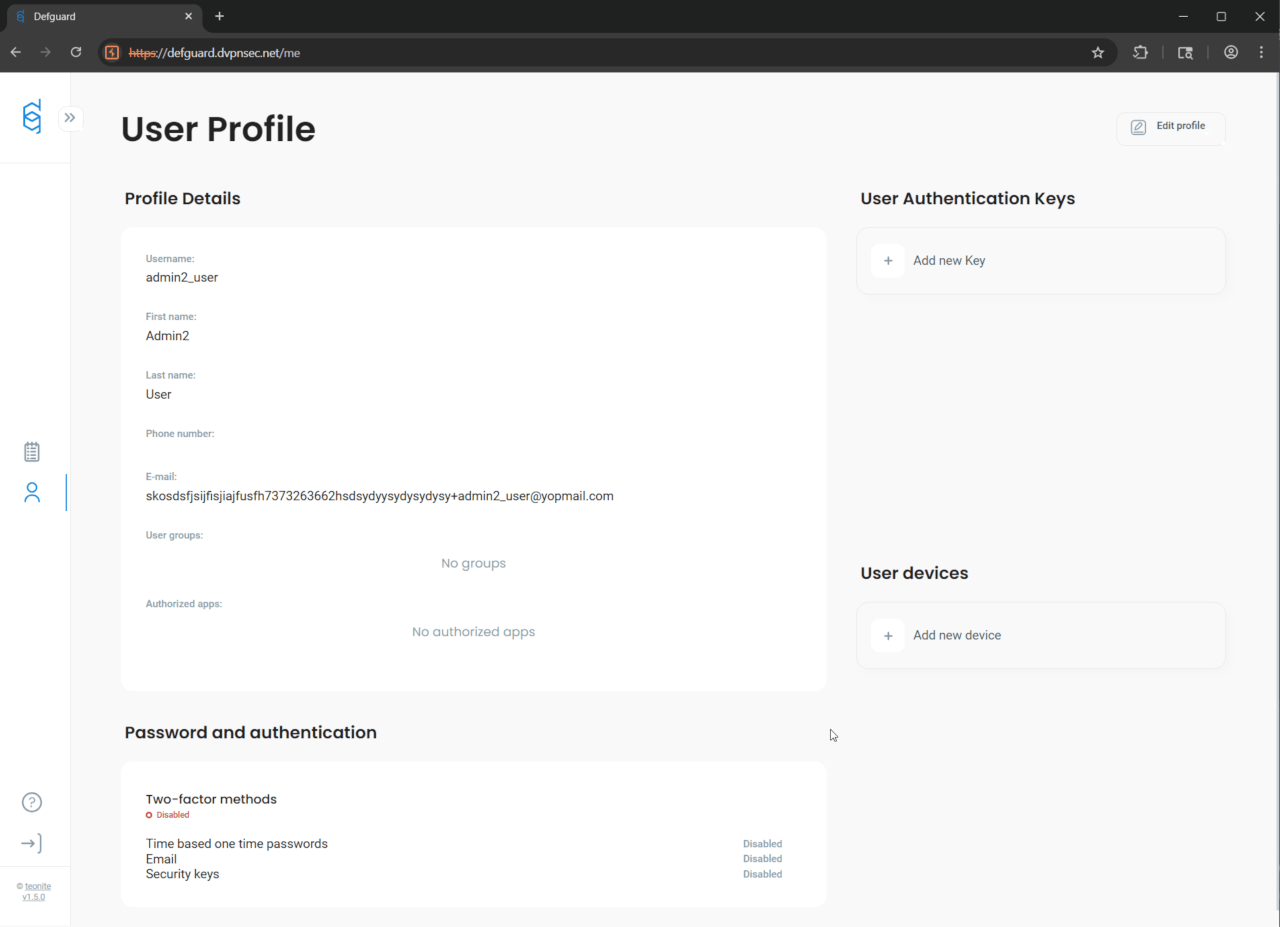Open the help question mark icon
This screenshot has width=1280, height=927.
32,802
